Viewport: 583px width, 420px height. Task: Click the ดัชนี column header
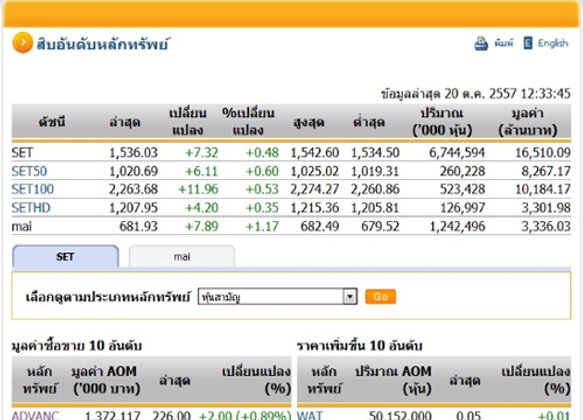(x=52, y=122)
